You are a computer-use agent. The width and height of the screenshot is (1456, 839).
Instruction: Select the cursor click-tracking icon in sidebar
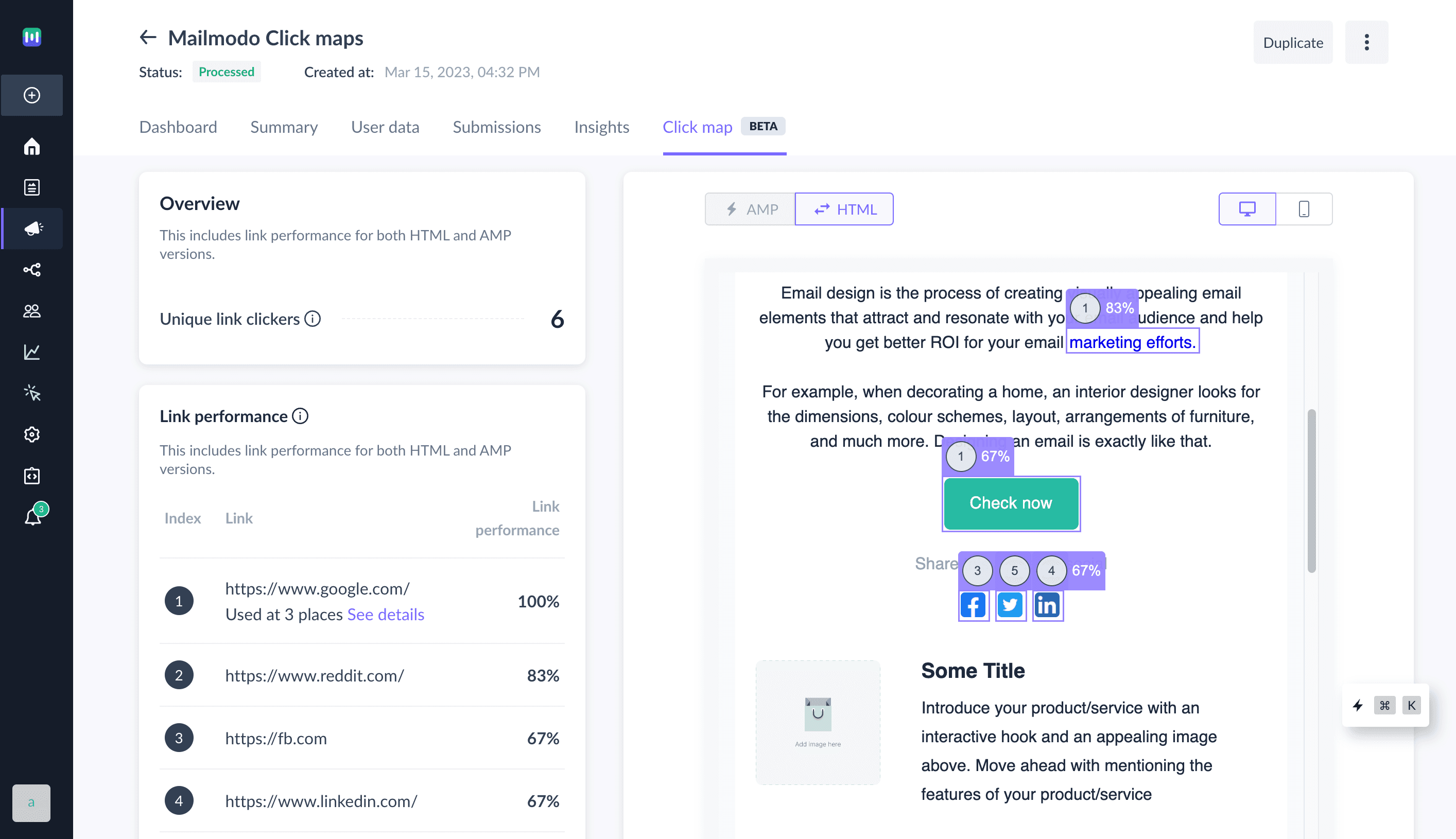(32, 393)
